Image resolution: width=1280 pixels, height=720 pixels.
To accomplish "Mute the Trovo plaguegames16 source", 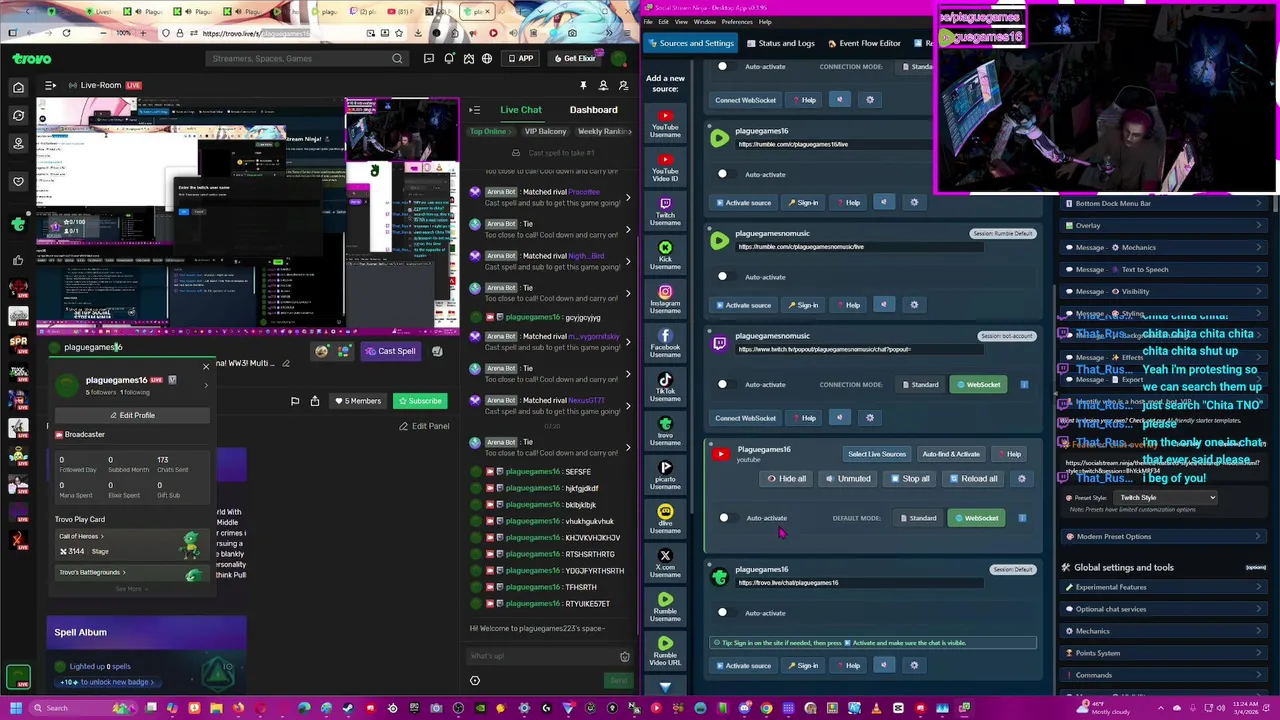I will 883,665.
